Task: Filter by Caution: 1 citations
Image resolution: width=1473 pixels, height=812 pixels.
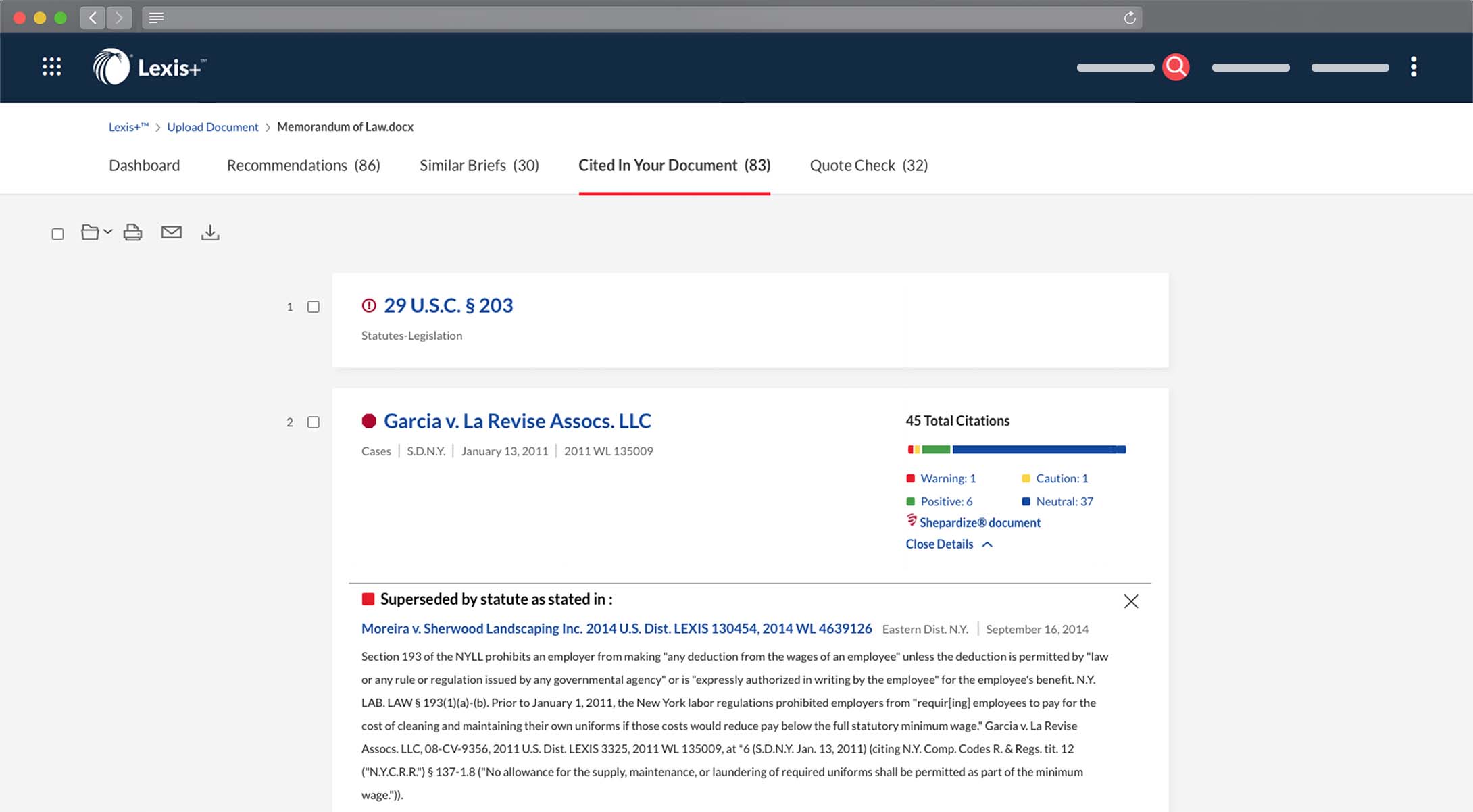Action: point(1062,478)
